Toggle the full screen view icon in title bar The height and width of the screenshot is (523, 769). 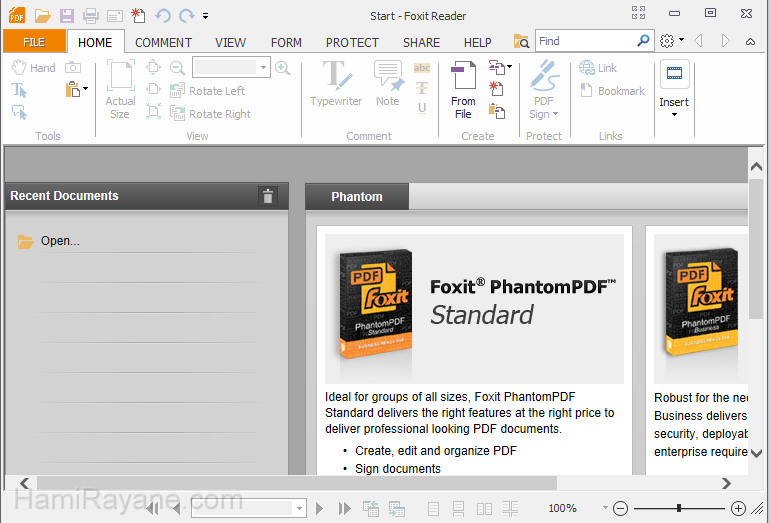tap(639, 13)
